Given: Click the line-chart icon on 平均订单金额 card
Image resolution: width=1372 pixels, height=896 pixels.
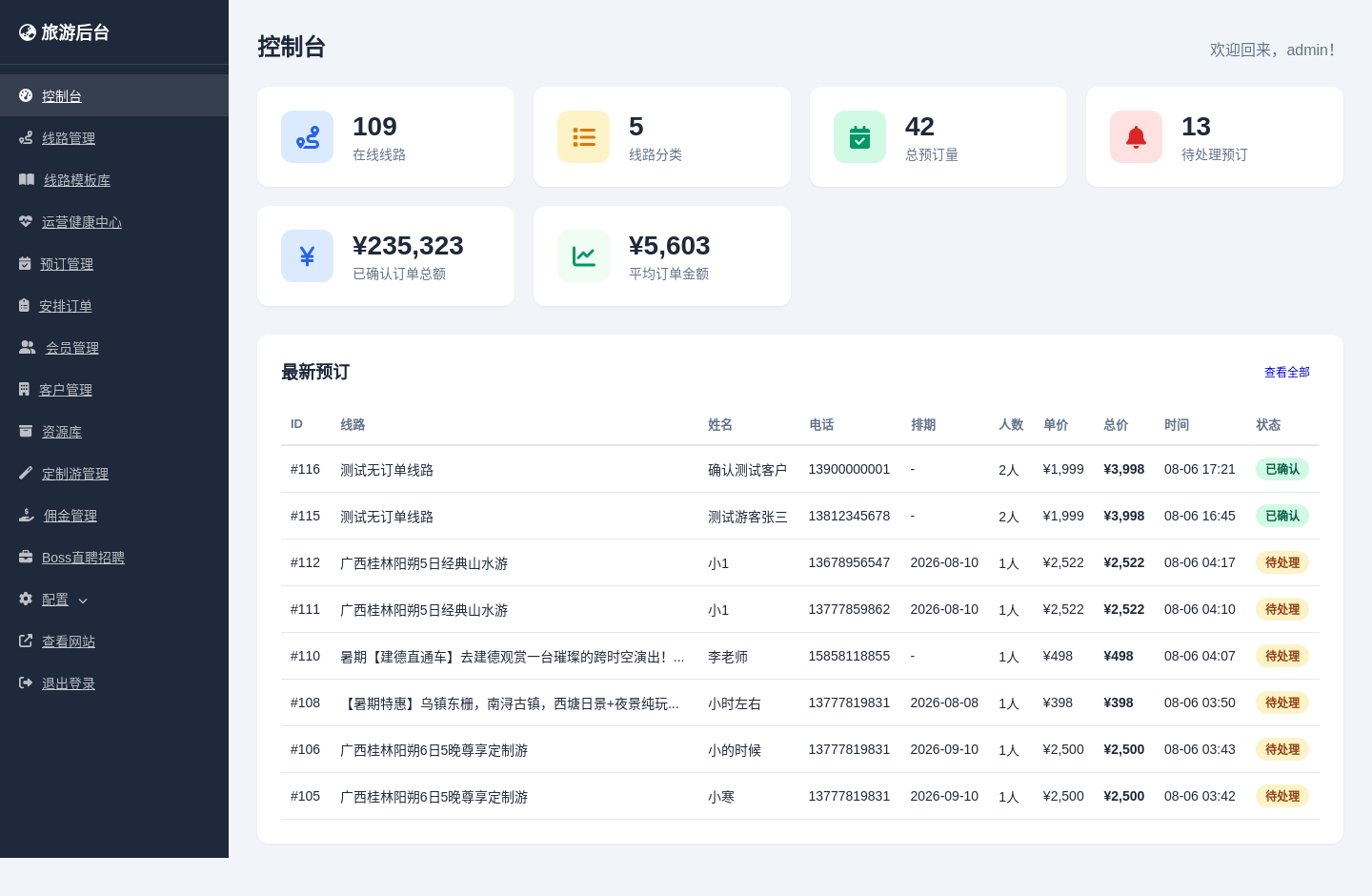Looking at the screenshot, I should pyautogui.click(x=583, y=256).
